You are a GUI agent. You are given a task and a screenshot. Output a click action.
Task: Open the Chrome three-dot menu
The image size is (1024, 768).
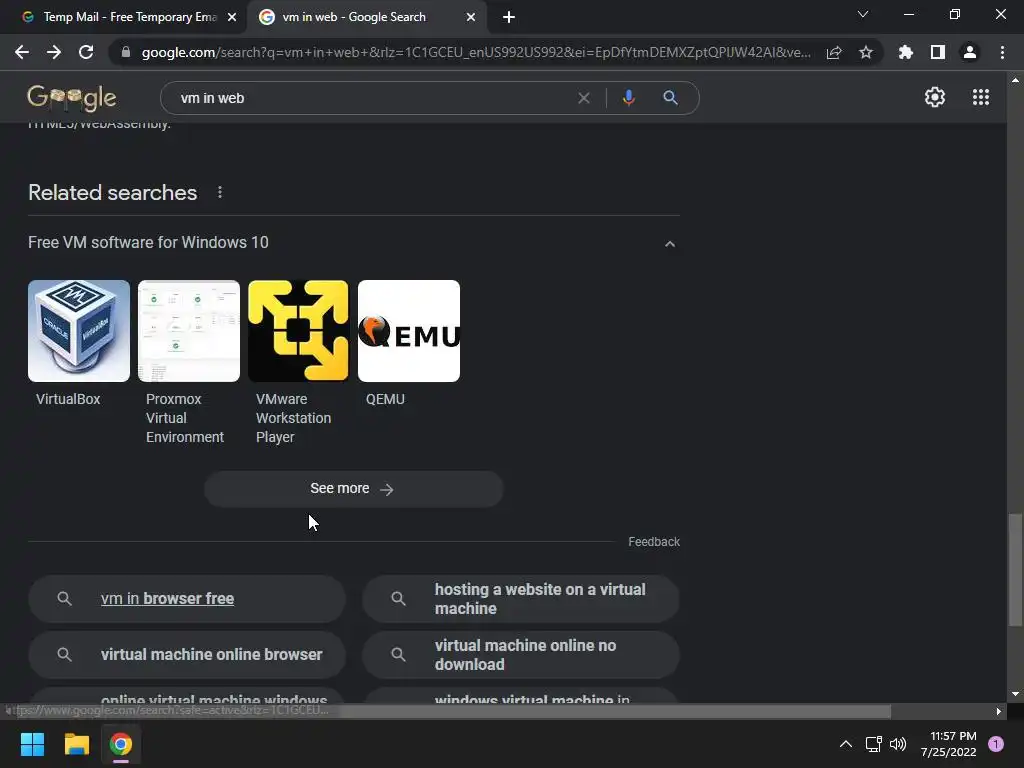[1002, 52]
